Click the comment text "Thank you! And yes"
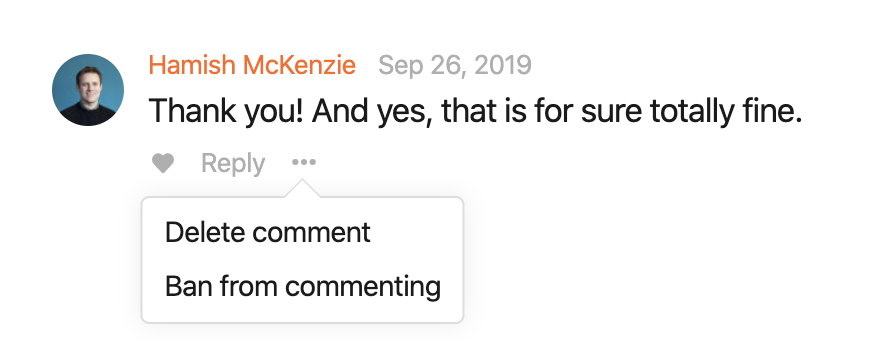The height and width of the screenshot is (364, 892). pos(286,111)
